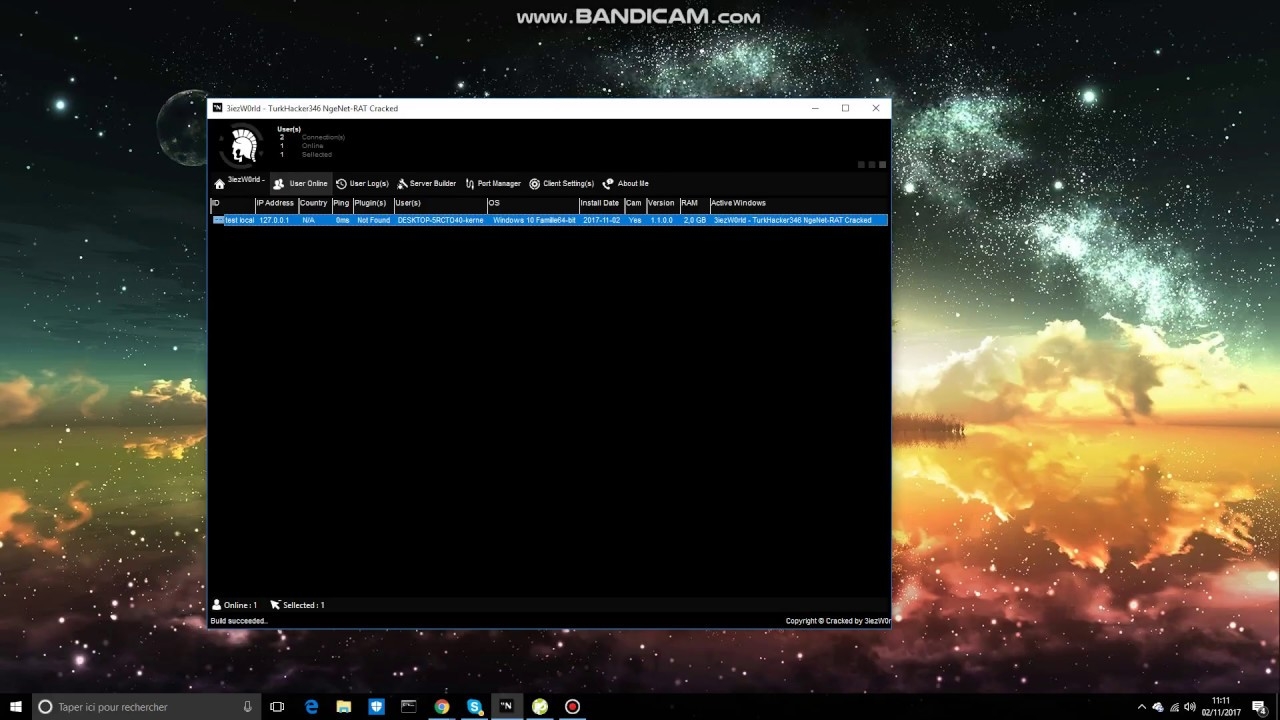Viewport: 1280px width, 720px height.
Task: Open Skype from the taskbar
Action: pyautogui.click(x=474, y=707)
